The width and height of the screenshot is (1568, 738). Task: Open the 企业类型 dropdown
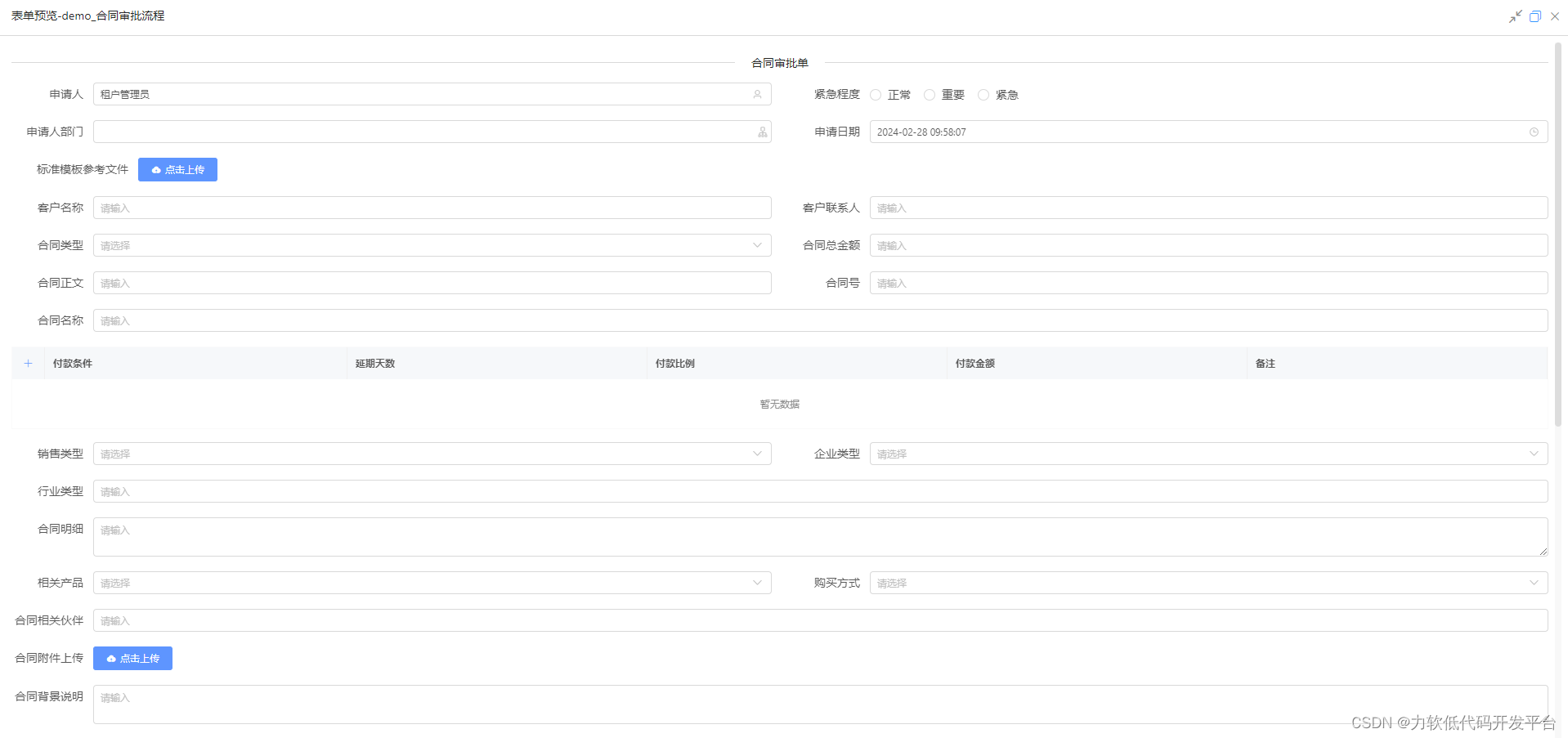[x=1208, y=454]
